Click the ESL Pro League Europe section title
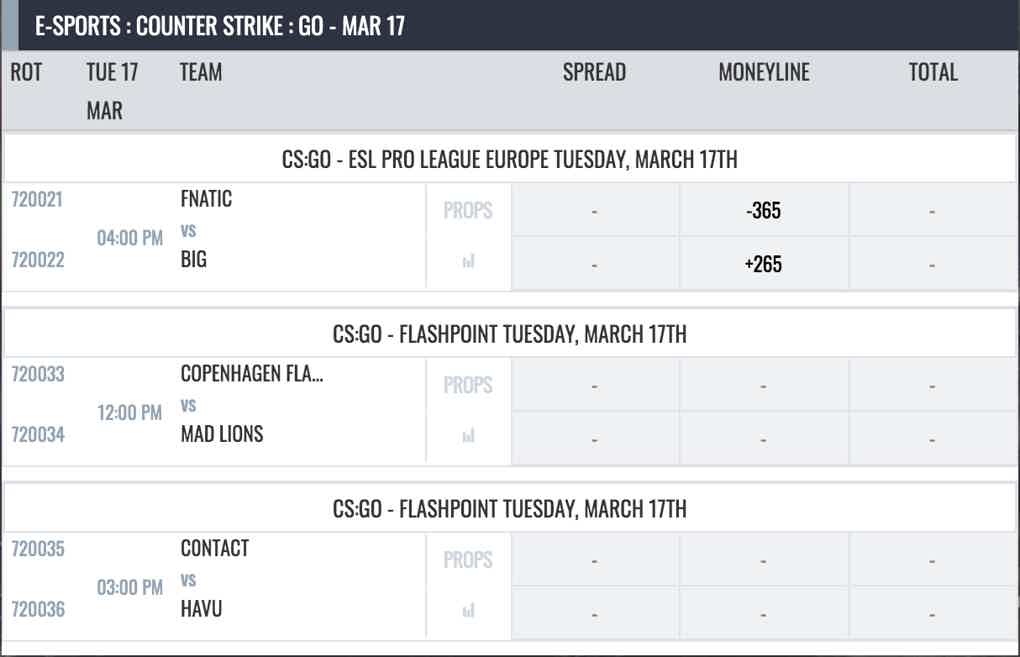Screen dimensions: 1020x657 pos(510,159)
